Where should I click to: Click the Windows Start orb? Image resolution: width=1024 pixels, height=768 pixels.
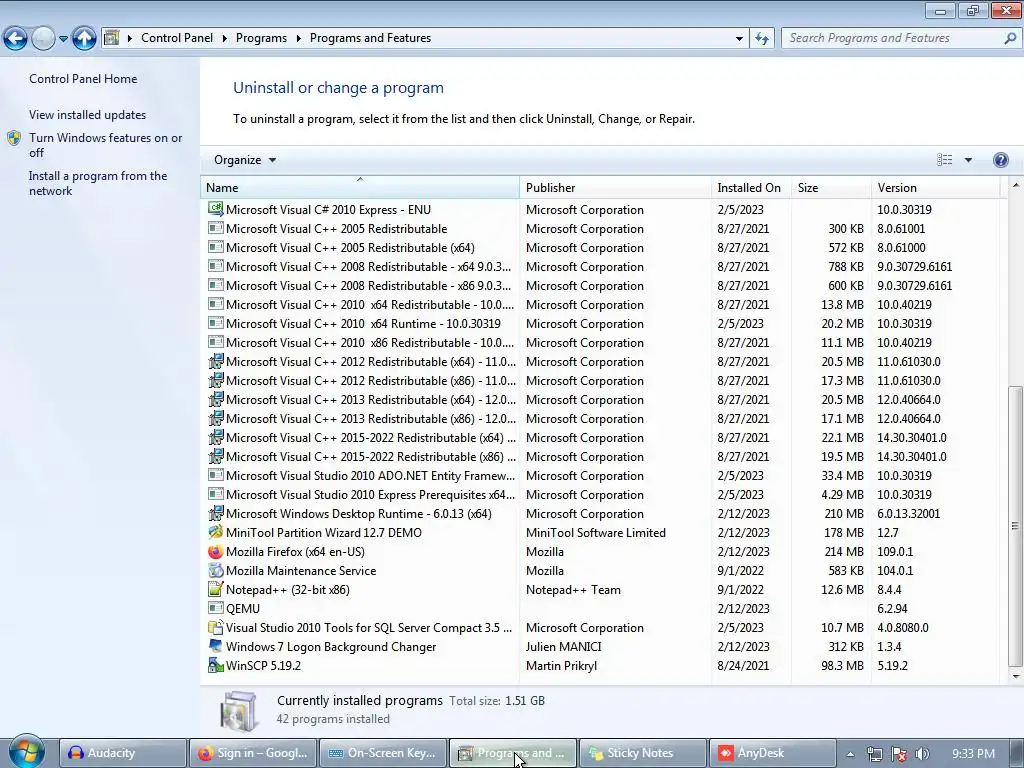point(26,752)
